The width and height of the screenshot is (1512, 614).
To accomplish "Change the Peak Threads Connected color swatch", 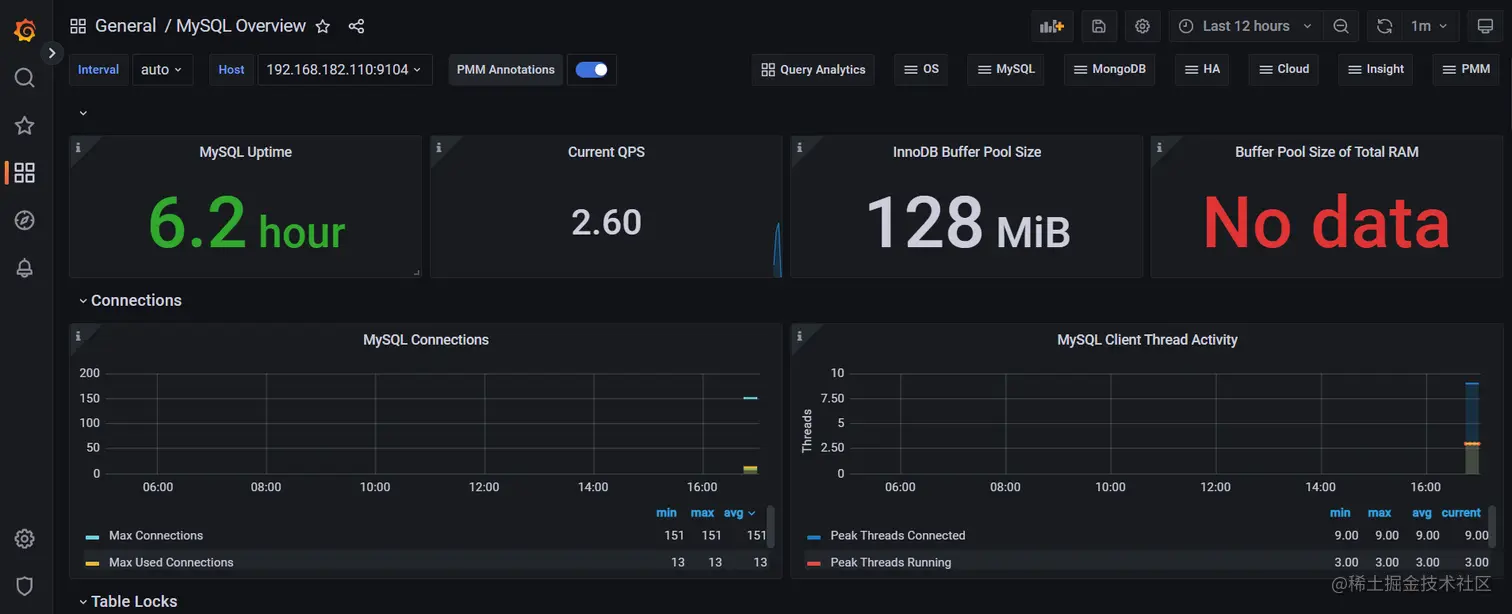I will pyautogui.click(x=813, y=537).
